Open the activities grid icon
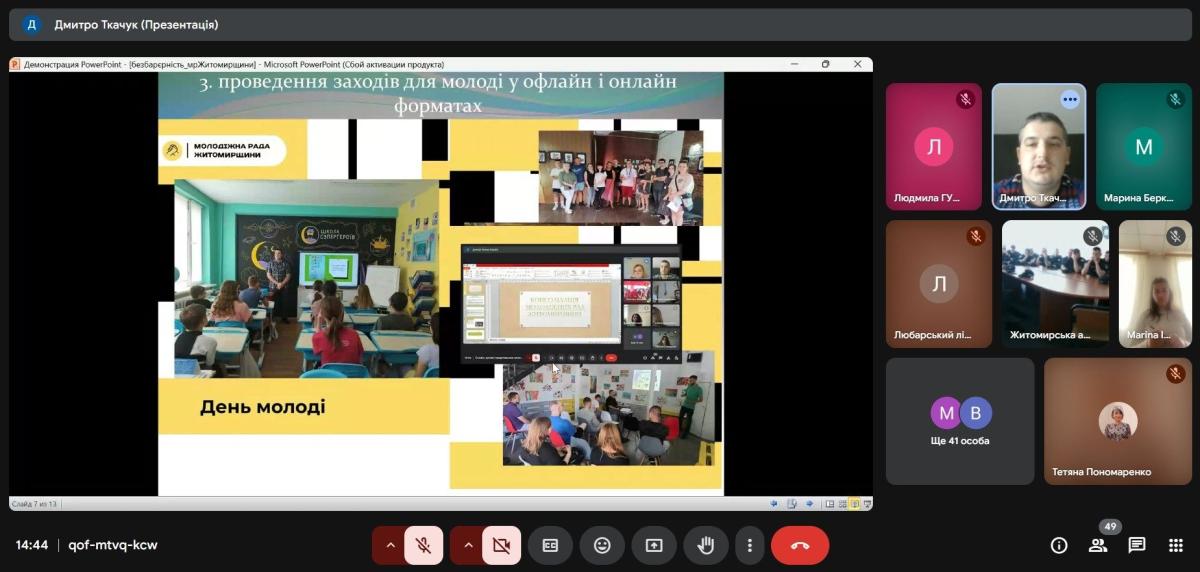 tap(1176, 545)
